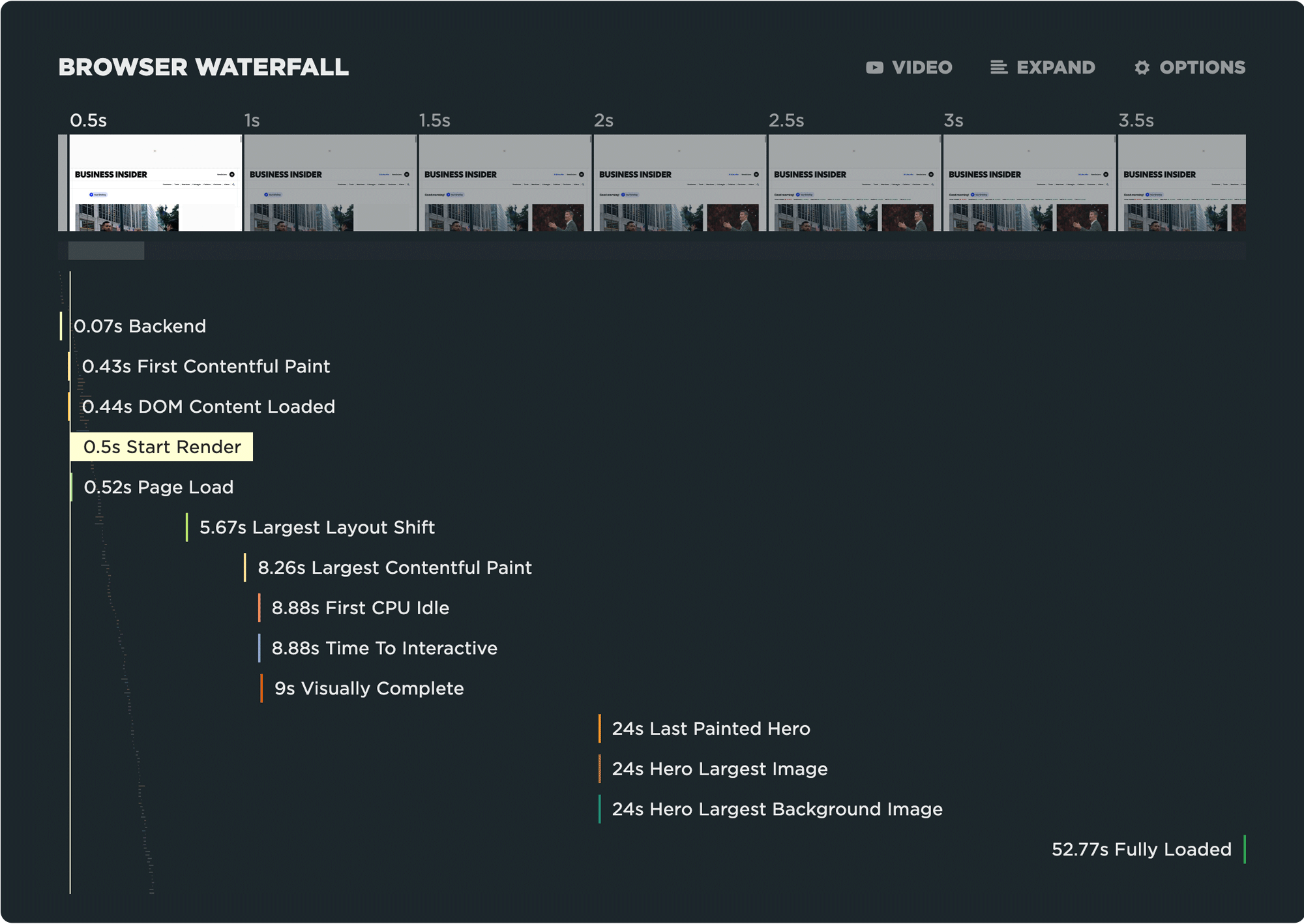1304x924 pixels.
Task: Click the Expand lines icon
Action: pyautogui.click(x=998, y=68)
